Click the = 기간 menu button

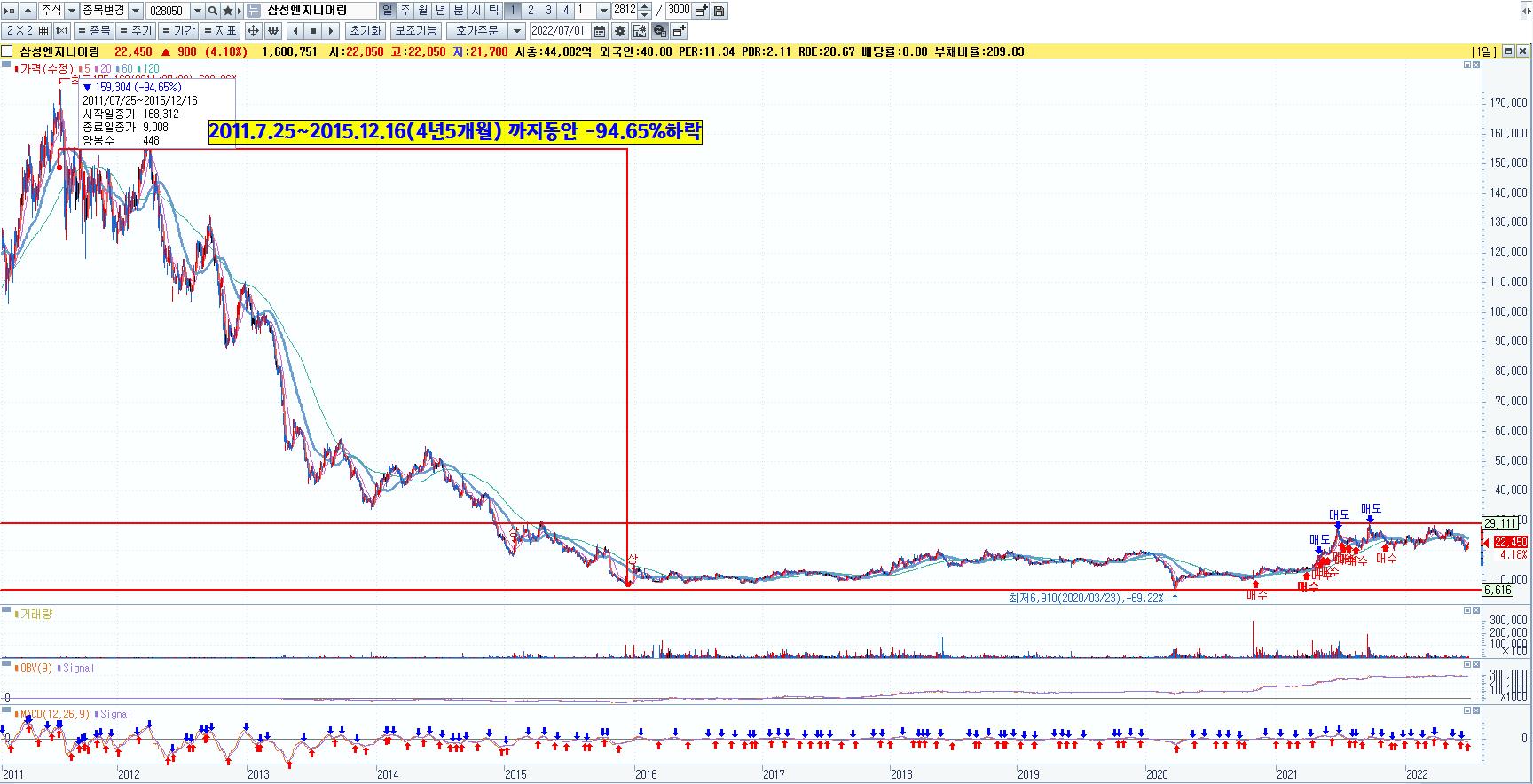click(177, 31)
